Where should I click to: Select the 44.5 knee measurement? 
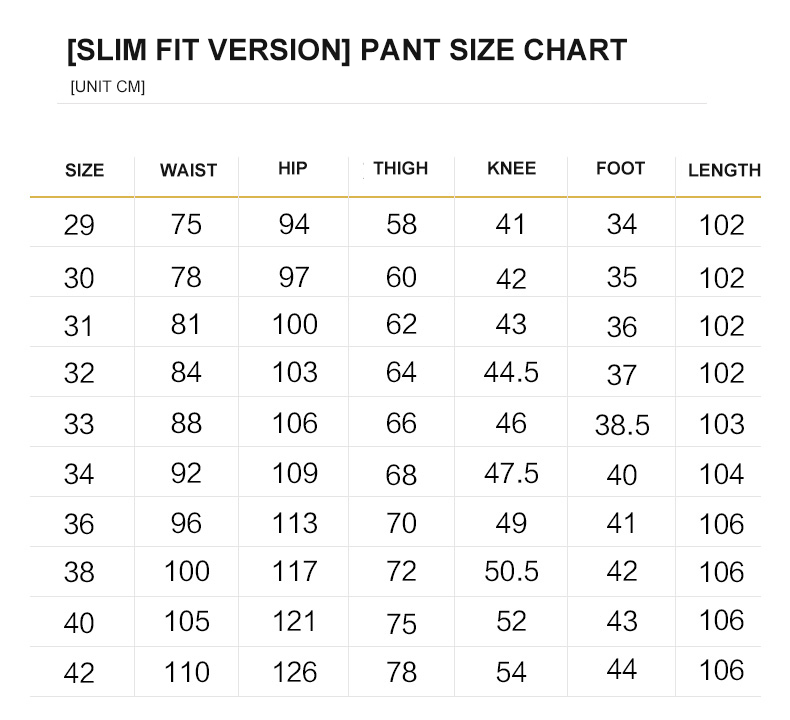pos(511,373)
